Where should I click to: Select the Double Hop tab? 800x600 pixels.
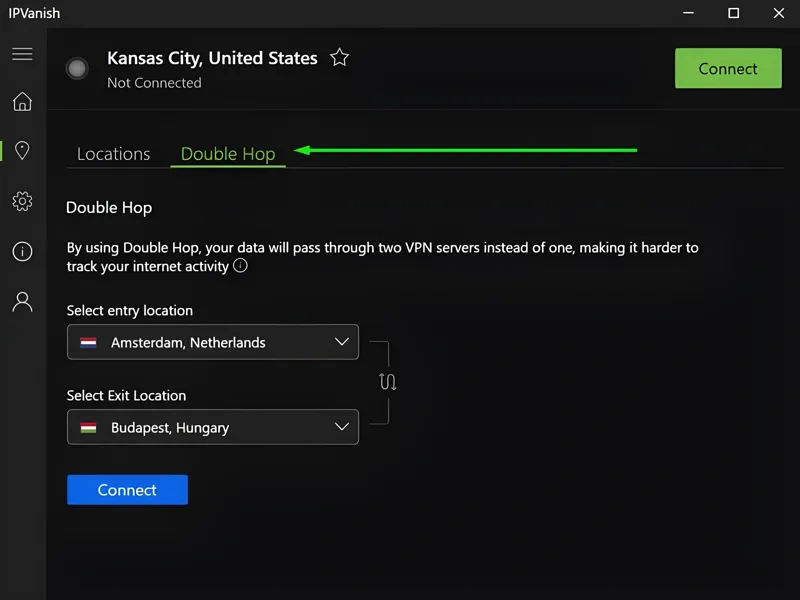228,154
